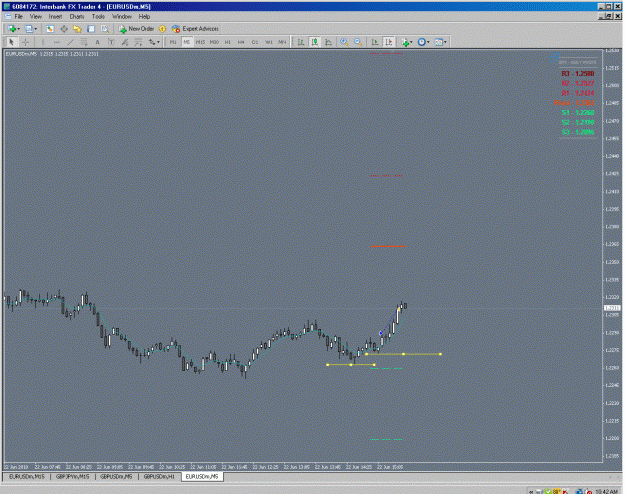Set timeframe to D1

[255, 42]
